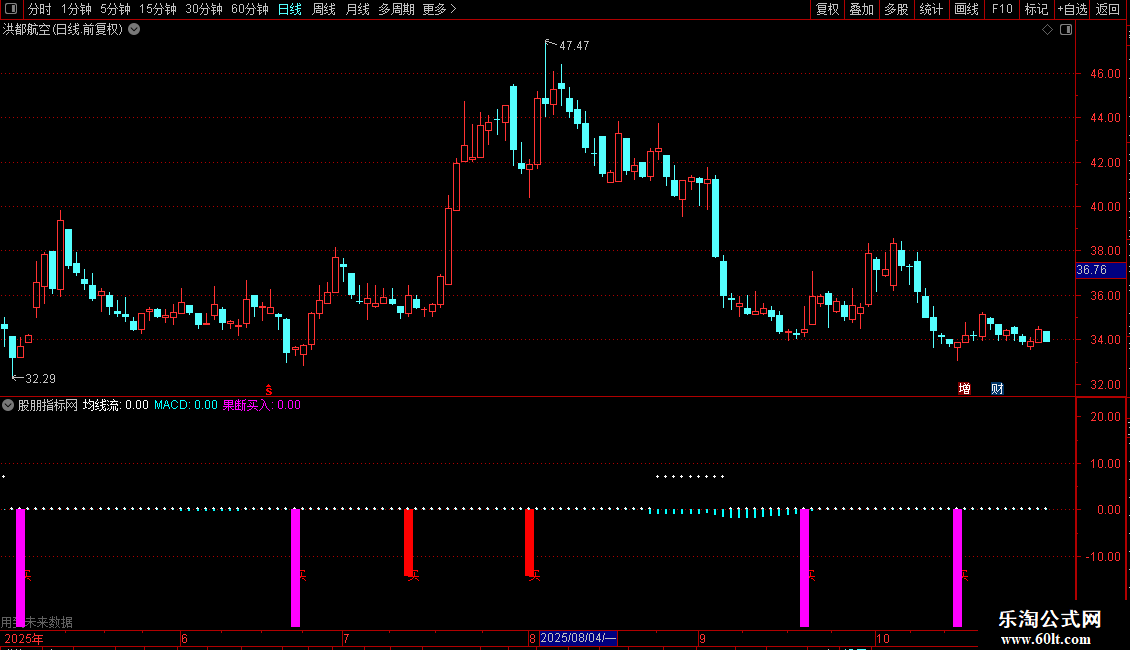Click the 叠加 overlay button
This screenshot has height=650, width=1130.
coord(861,9)
